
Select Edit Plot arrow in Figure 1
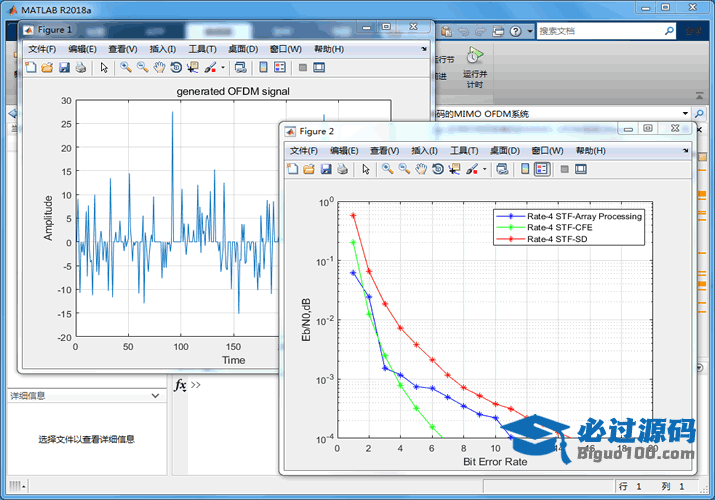tap(104, 68)
